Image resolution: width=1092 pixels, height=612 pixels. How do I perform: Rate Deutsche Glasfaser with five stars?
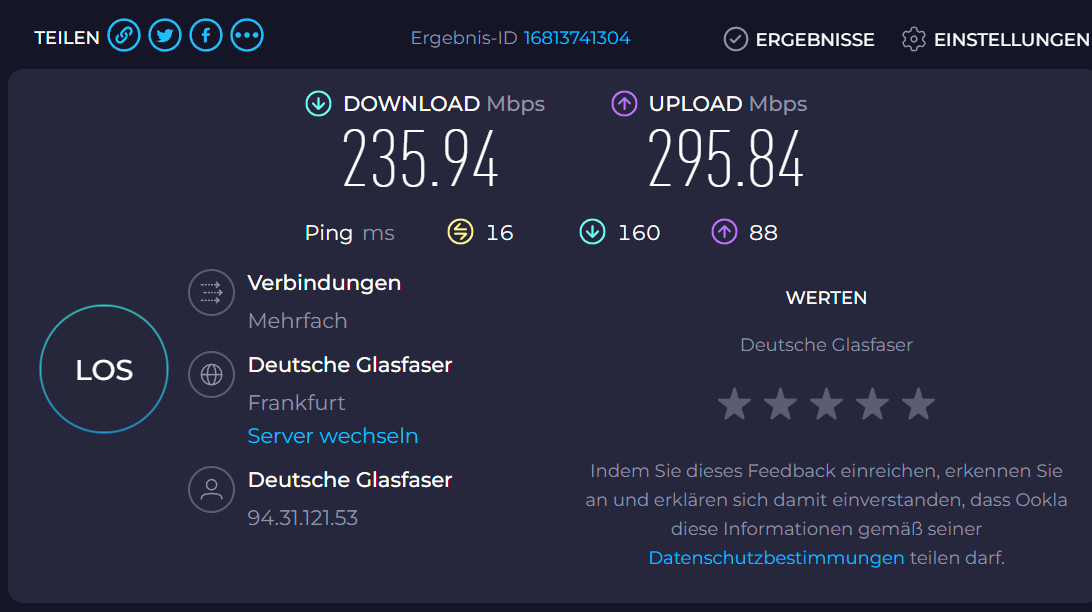point(918,404)
